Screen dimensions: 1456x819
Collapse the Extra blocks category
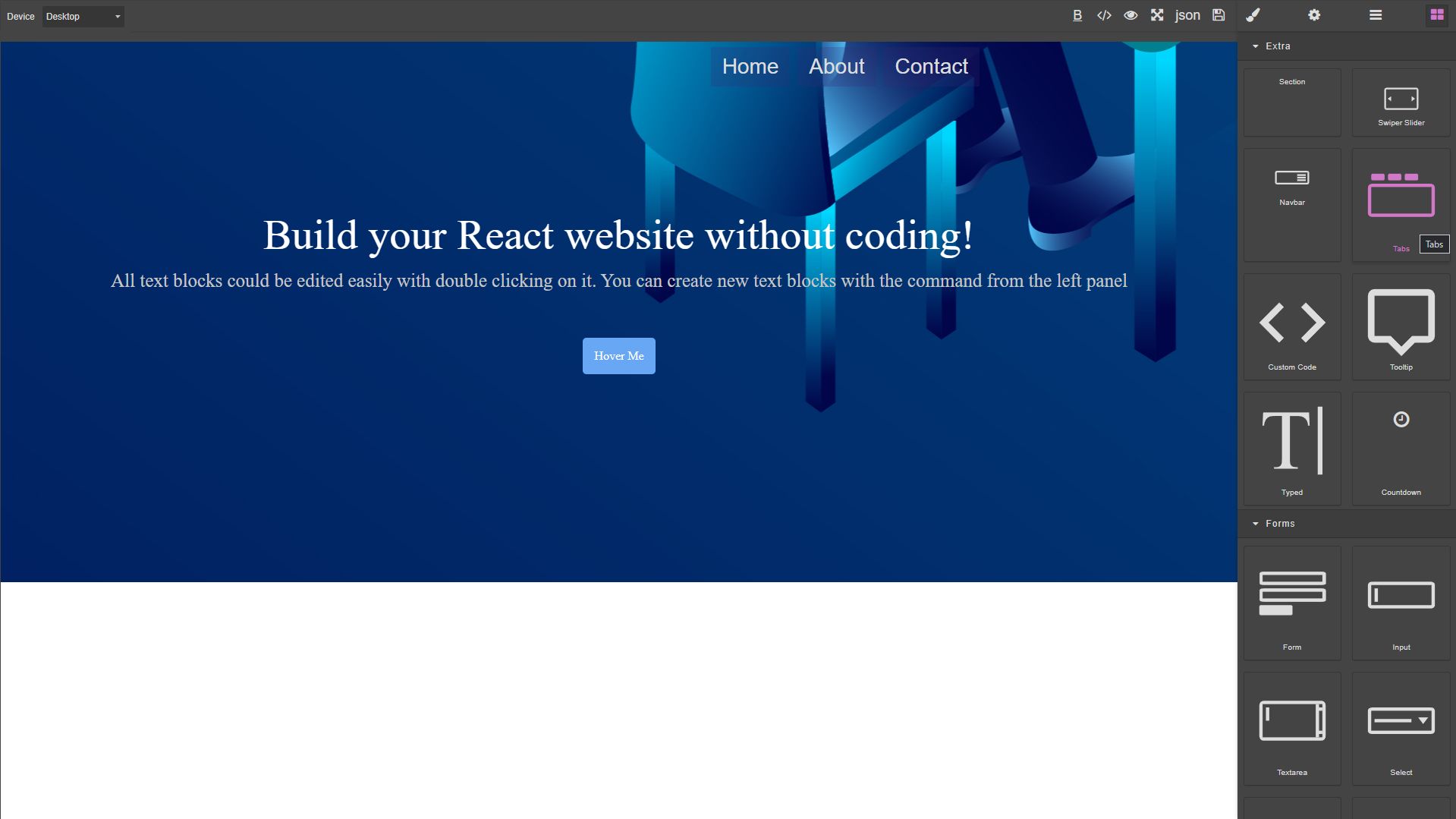[1347, 46]
